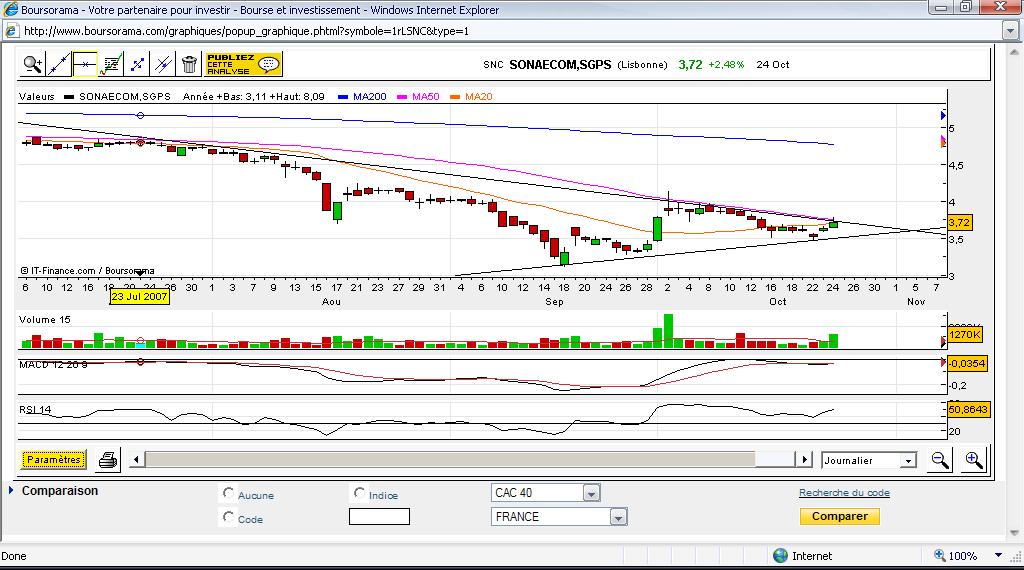The height and width of the screenshot is (570, 1024).
Task: Click the 1270K volume value tag
Action: pyautogui.click(x=964, y=335)
